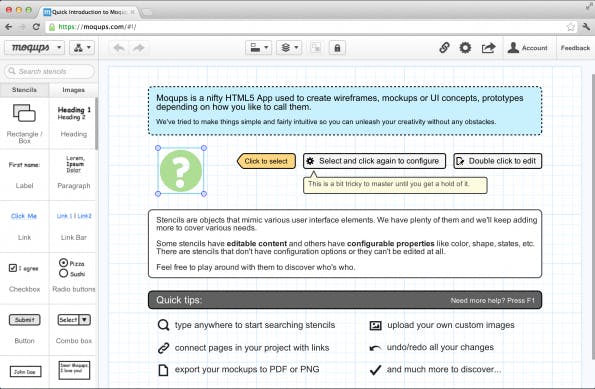Open the browser wrench menu

[586, 27]
